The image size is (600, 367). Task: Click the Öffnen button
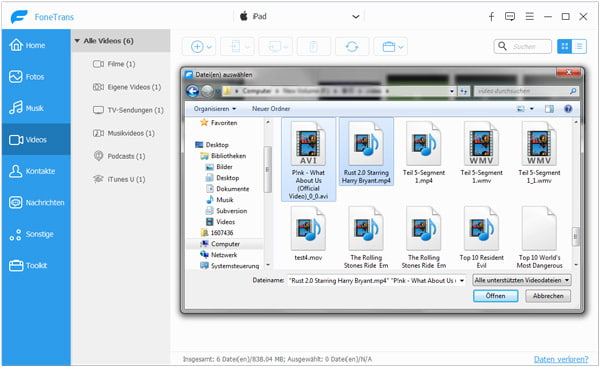(x=496, y=296)
